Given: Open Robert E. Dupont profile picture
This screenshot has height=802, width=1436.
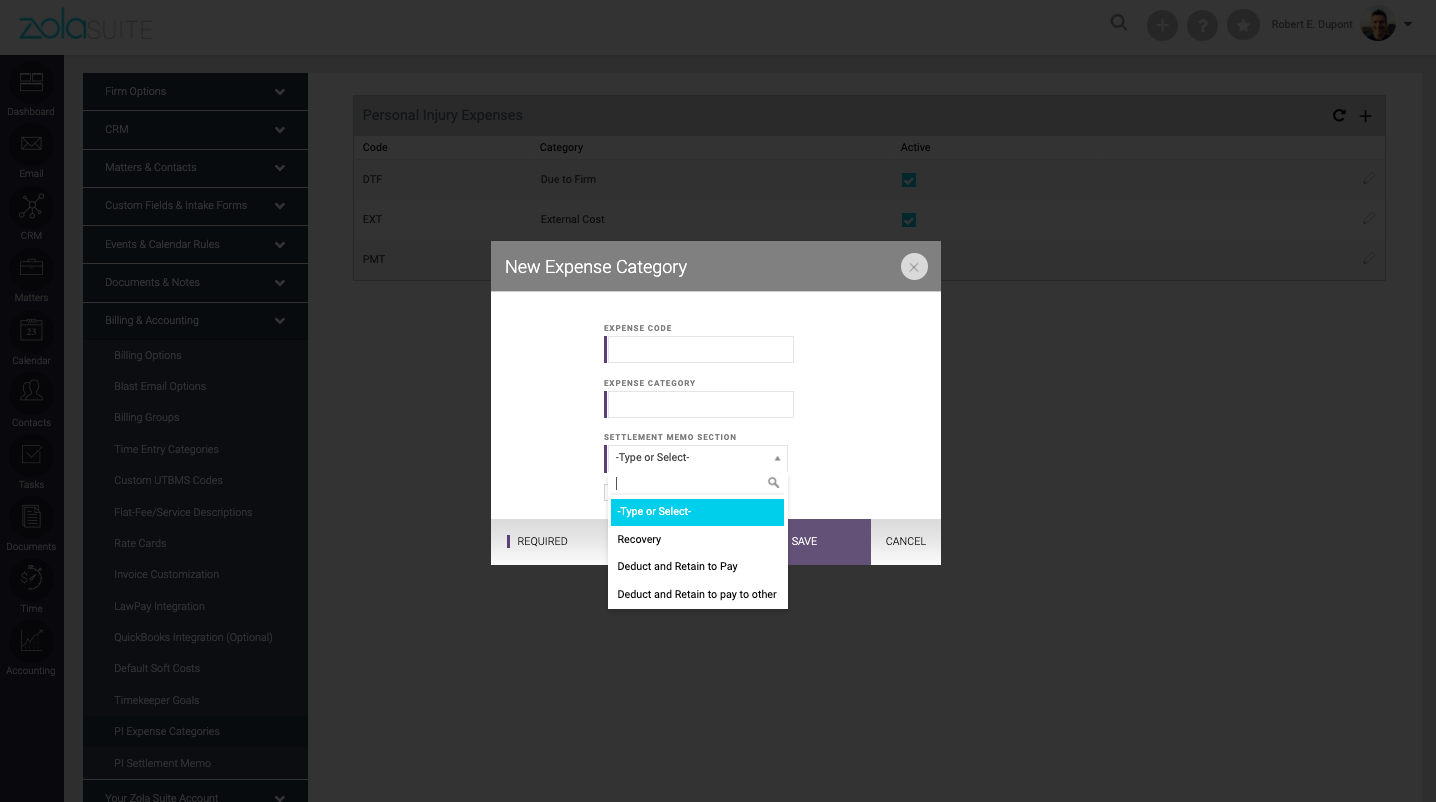Looking at the screenshot, I should (1378, 24).
